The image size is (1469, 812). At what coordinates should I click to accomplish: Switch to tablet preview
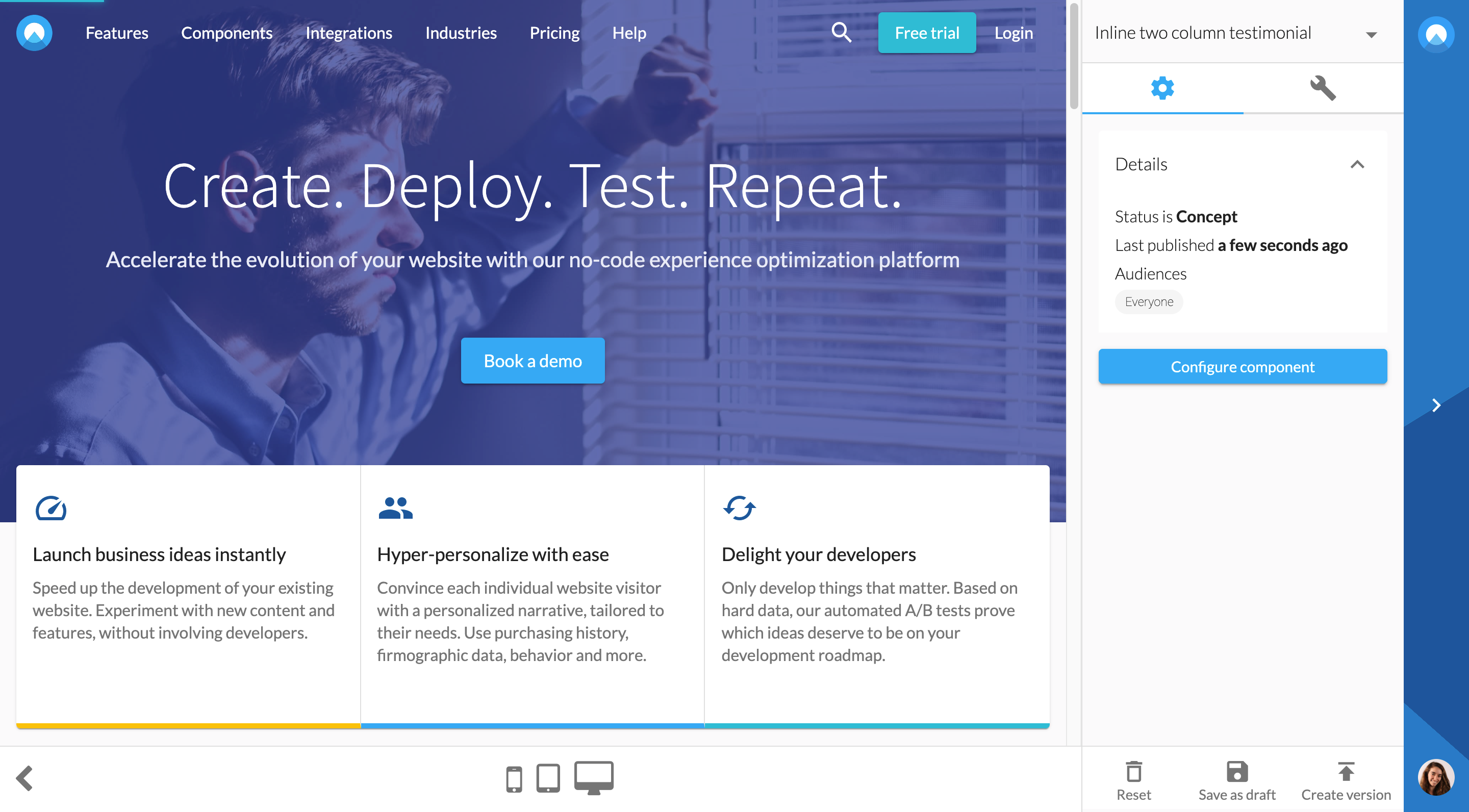coord(548,778)
